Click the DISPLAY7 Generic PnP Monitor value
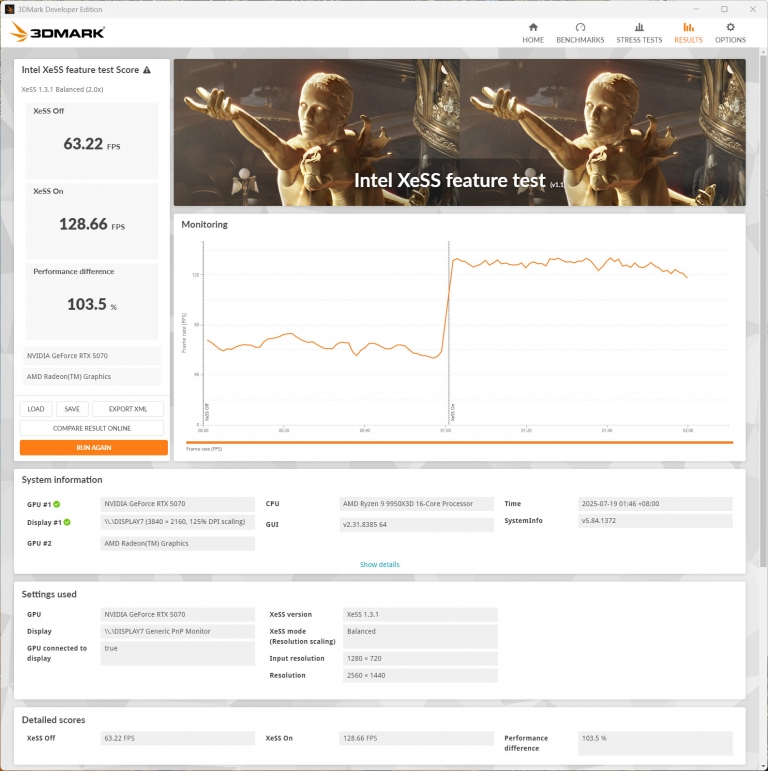This screenshot has height=771, width=768. [x=177, y=631]
